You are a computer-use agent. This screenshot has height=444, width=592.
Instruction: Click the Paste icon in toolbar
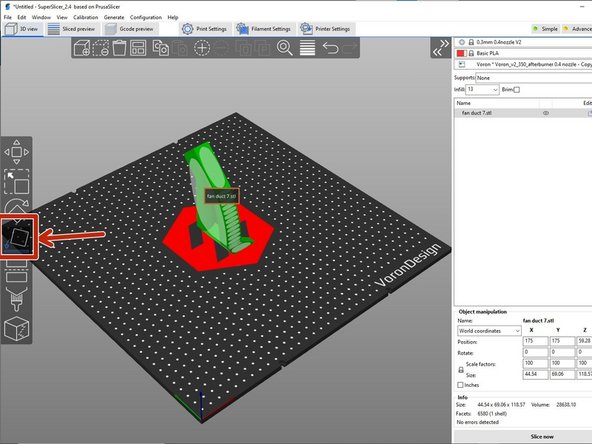pos(180,48)
